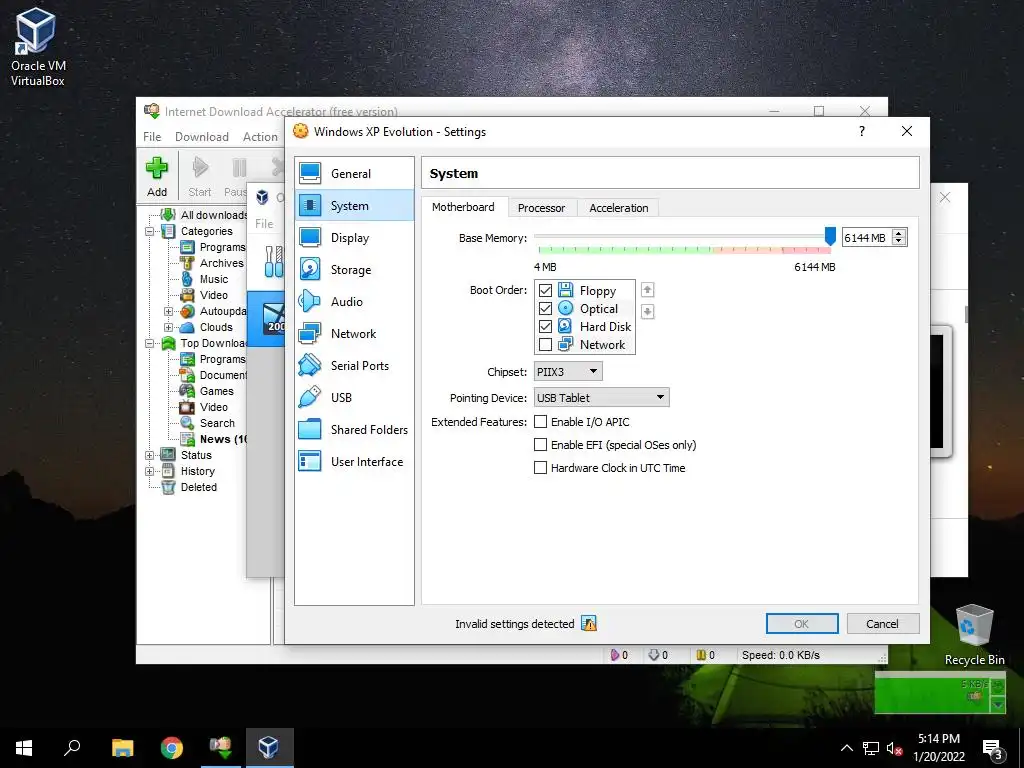Open the notification center icon
This screenshot has height=768, width=1024.
point(993,748)
